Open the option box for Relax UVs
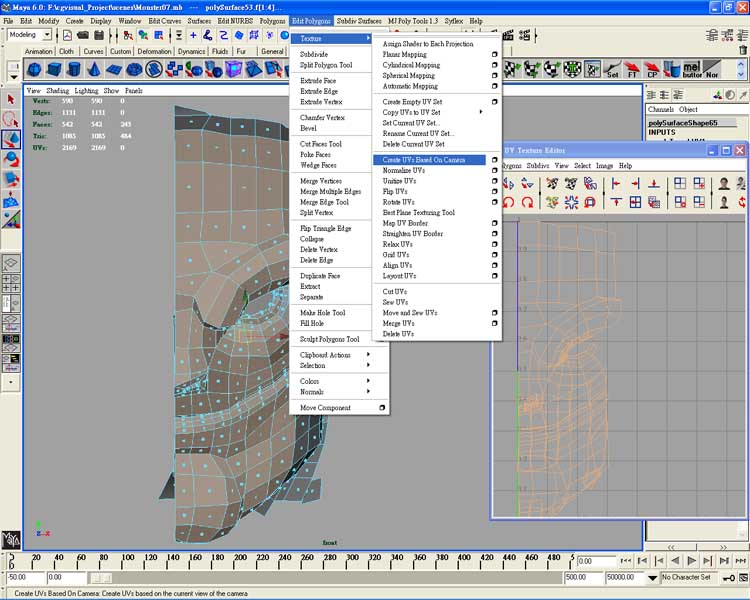The image size is (750, 600). click(495, 244)
